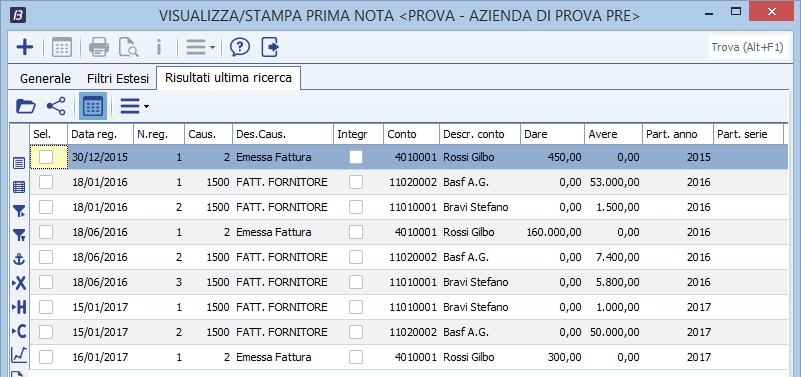801x377 pixels.
Task: Click the anchor icon in left sidebar
Action: click(x=19, y=260)
